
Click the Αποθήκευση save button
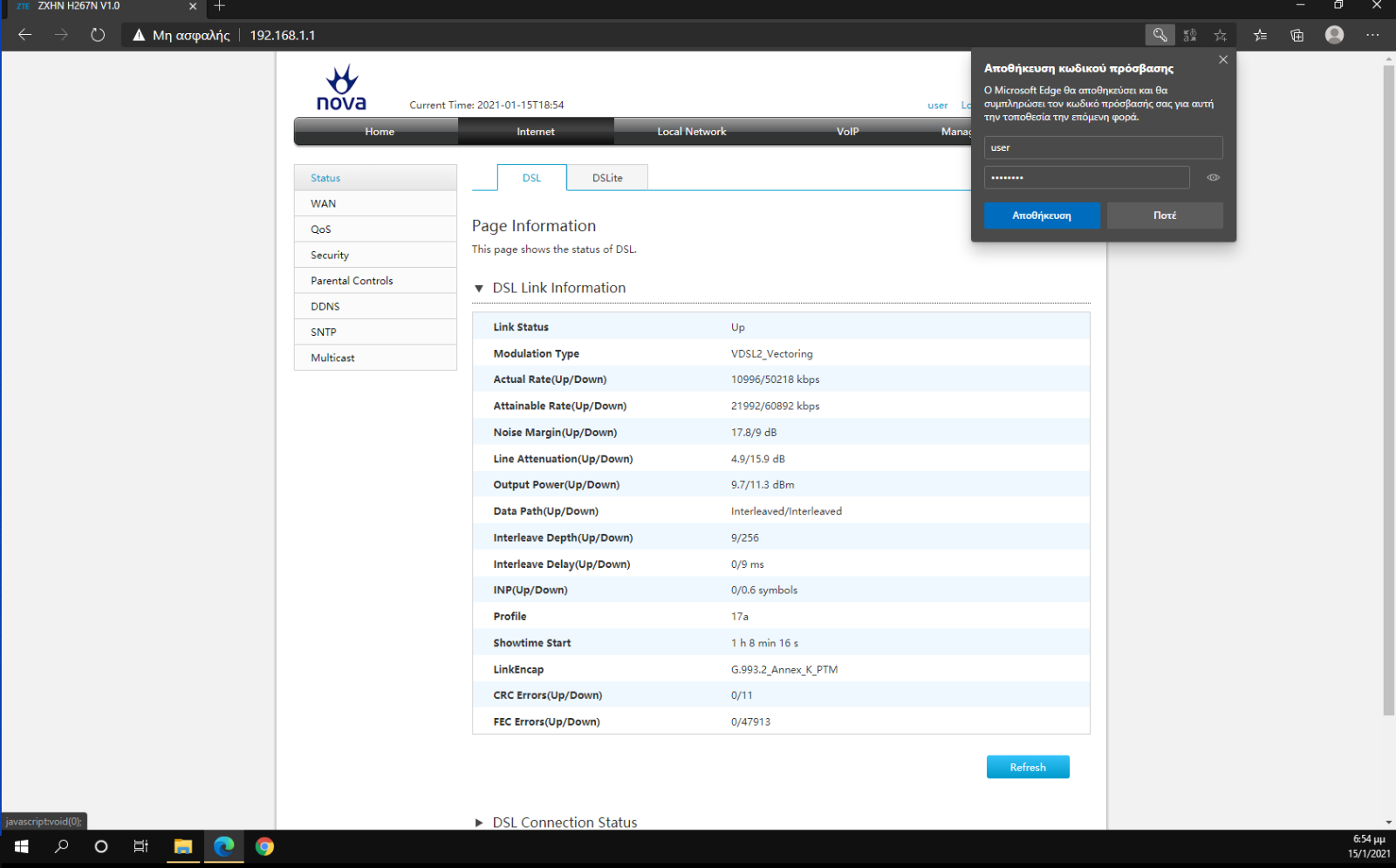[1042, 215]
